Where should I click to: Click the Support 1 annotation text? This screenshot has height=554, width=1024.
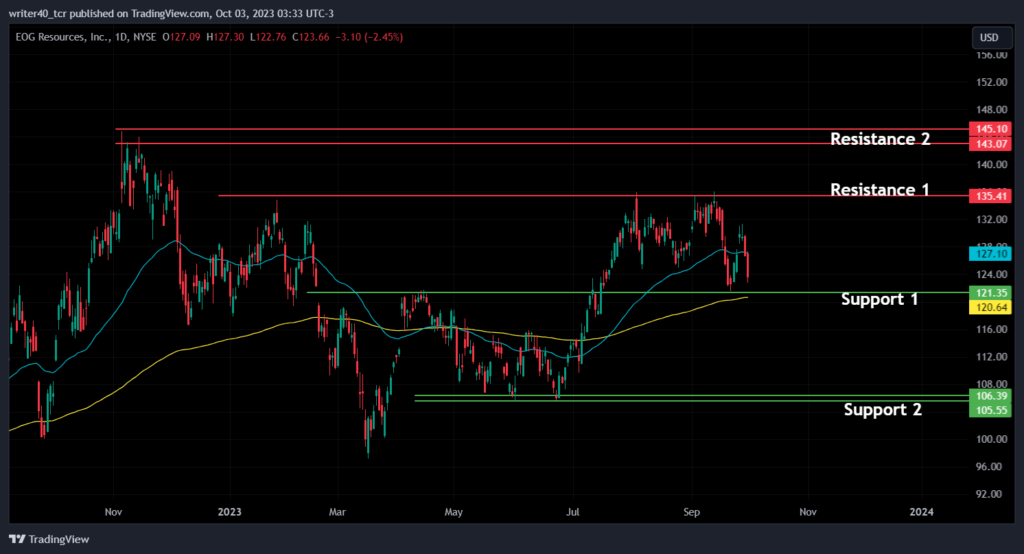tap(880, 299)
